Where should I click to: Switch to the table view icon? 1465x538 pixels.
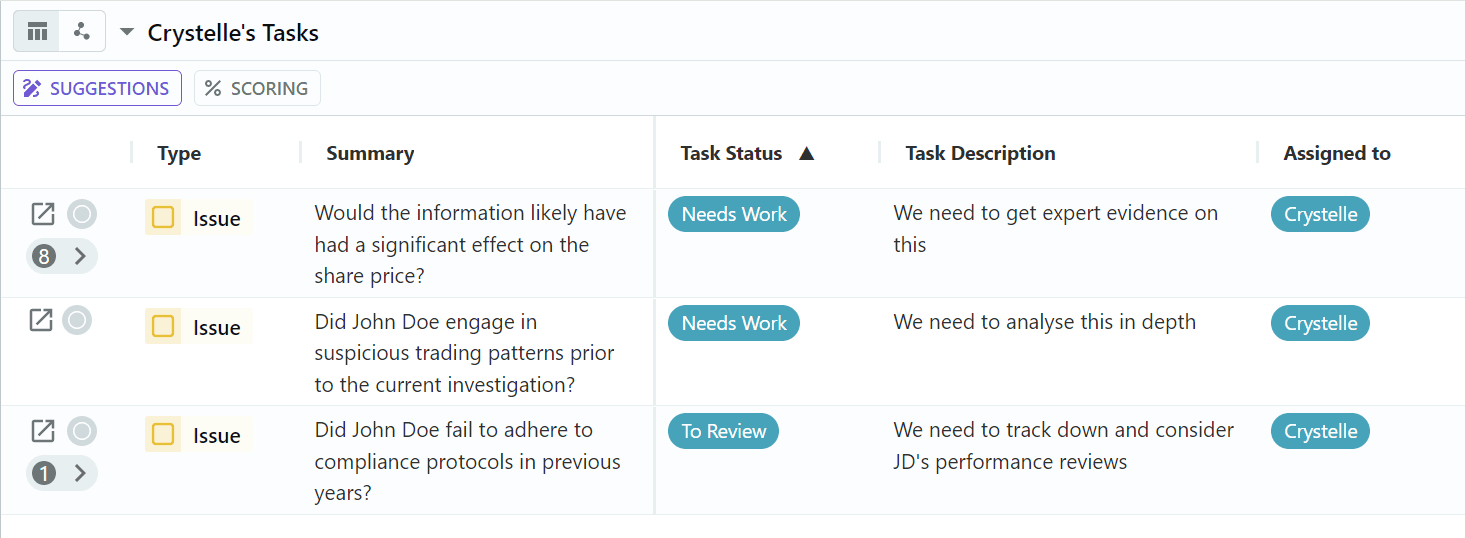click(x=37, y=32)
